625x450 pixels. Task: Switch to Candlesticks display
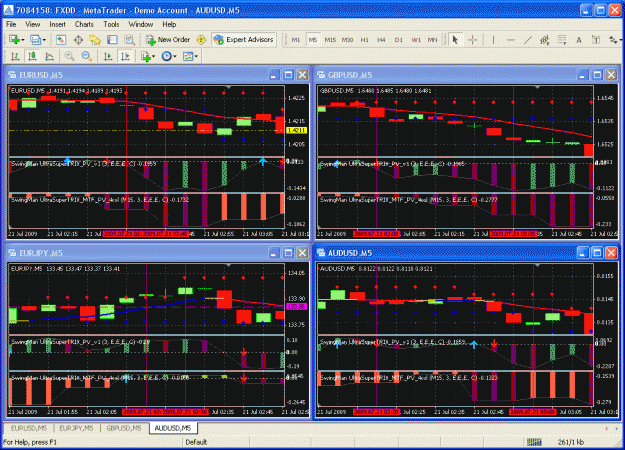tap(32, 57)
